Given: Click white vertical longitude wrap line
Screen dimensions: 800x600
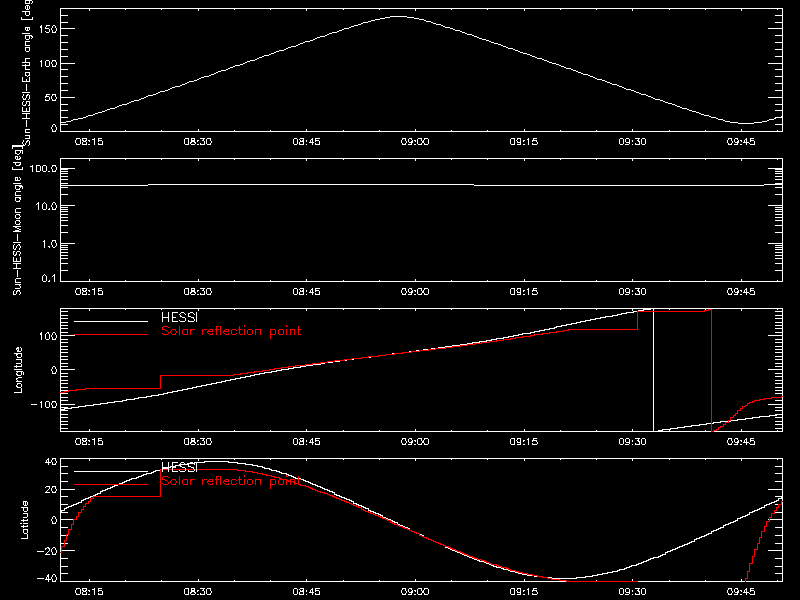Looking at the screenshot, I should coord(653,370).
